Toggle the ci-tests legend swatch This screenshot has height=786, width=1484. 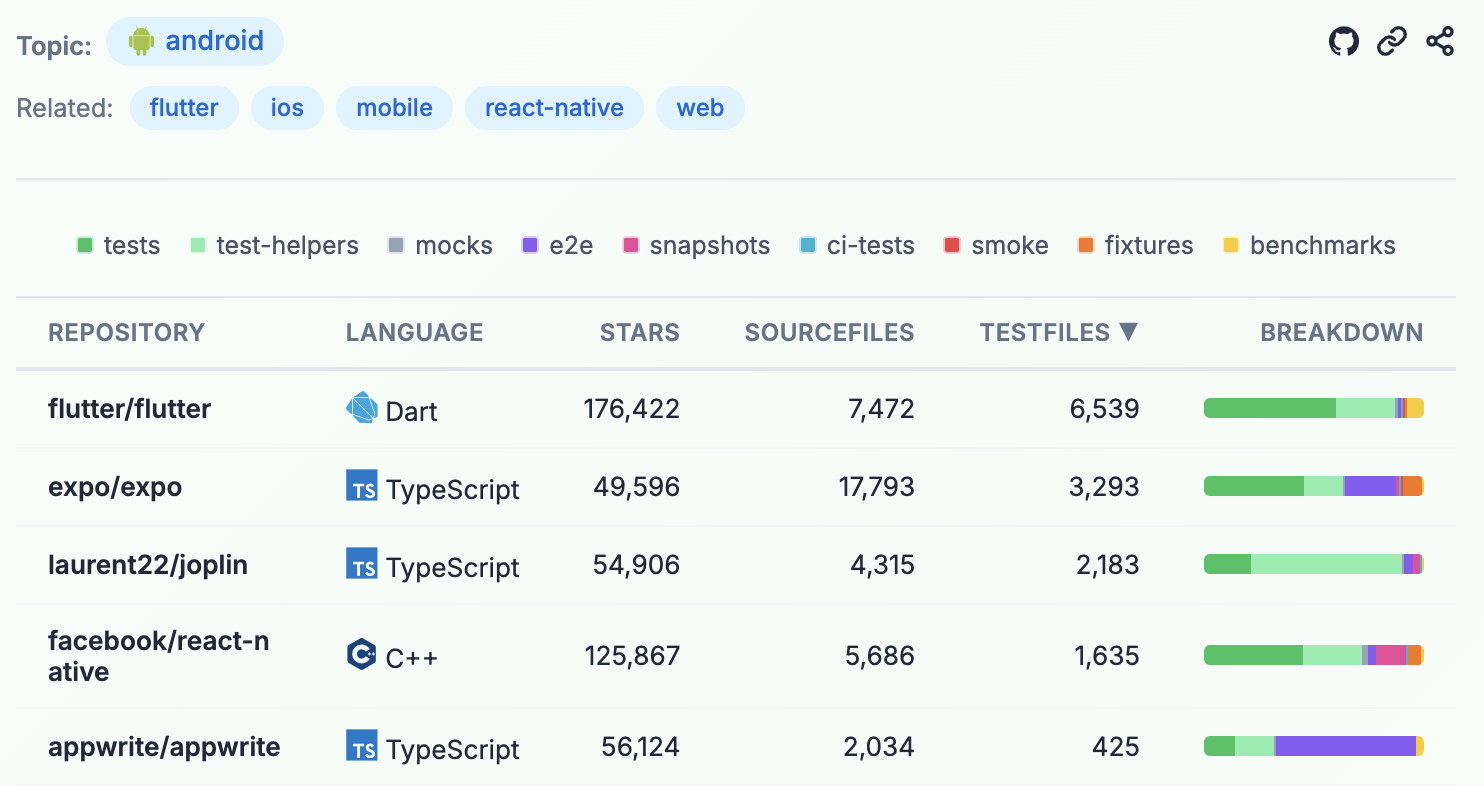pos(809,246)
